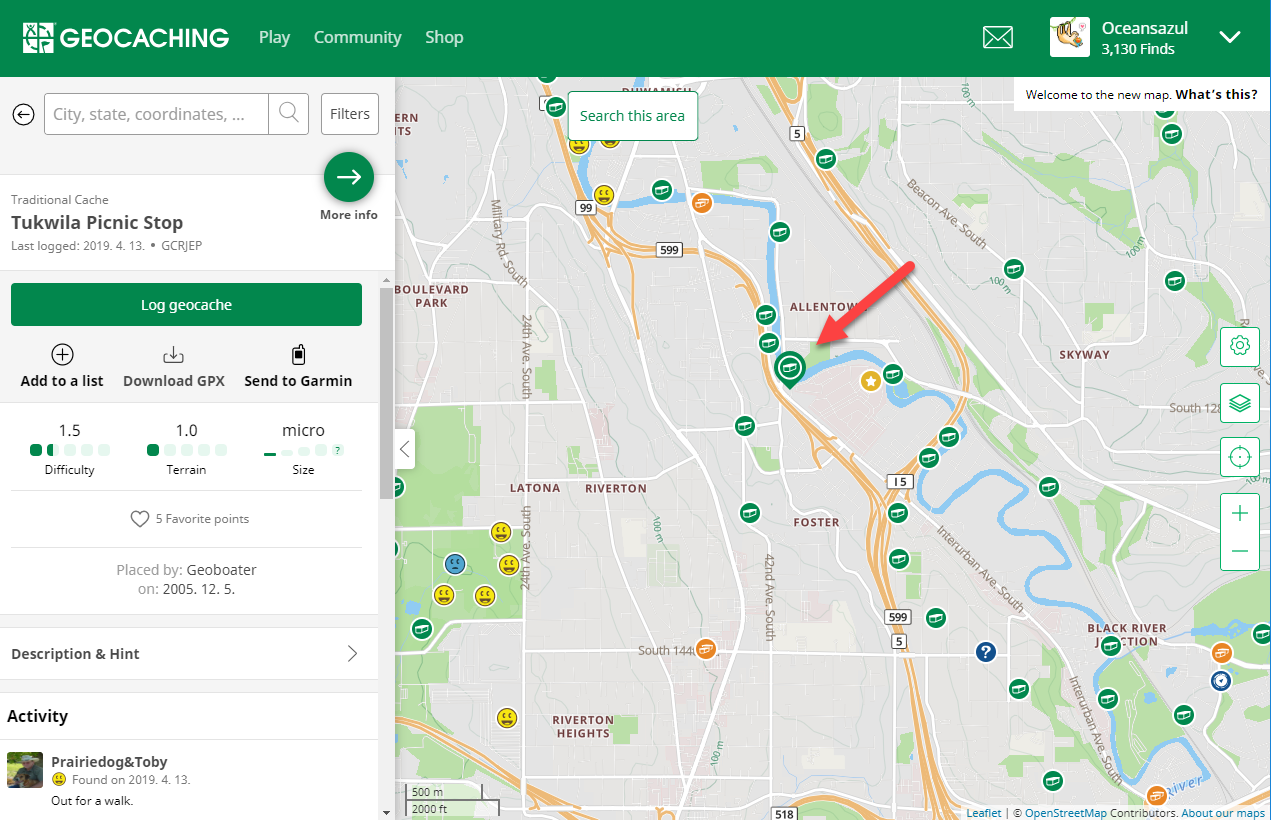Open the Community menu
This screenshot has height=820, width=1271.
point(357,37)
